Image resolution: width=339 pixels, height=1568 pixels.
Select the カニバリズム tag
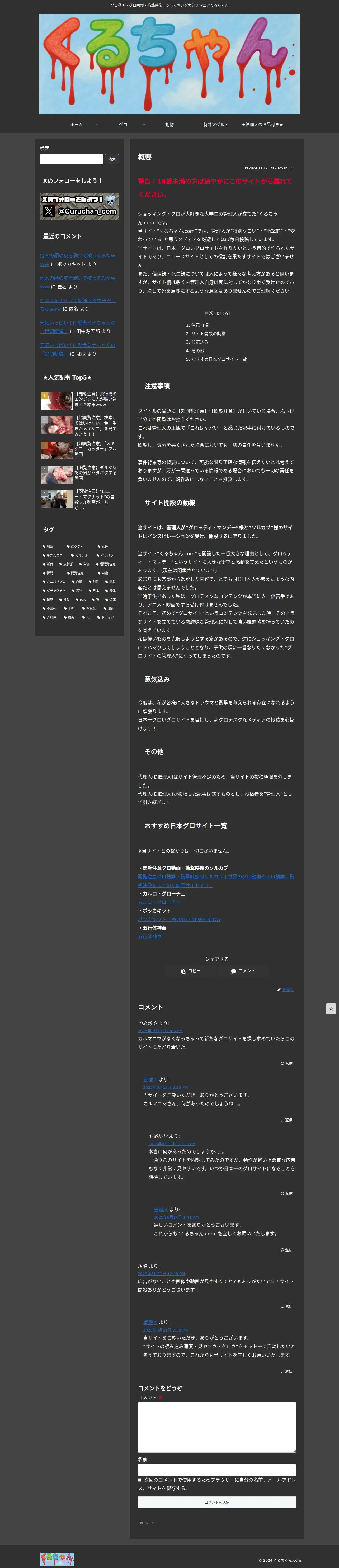[x=54, y=582]
